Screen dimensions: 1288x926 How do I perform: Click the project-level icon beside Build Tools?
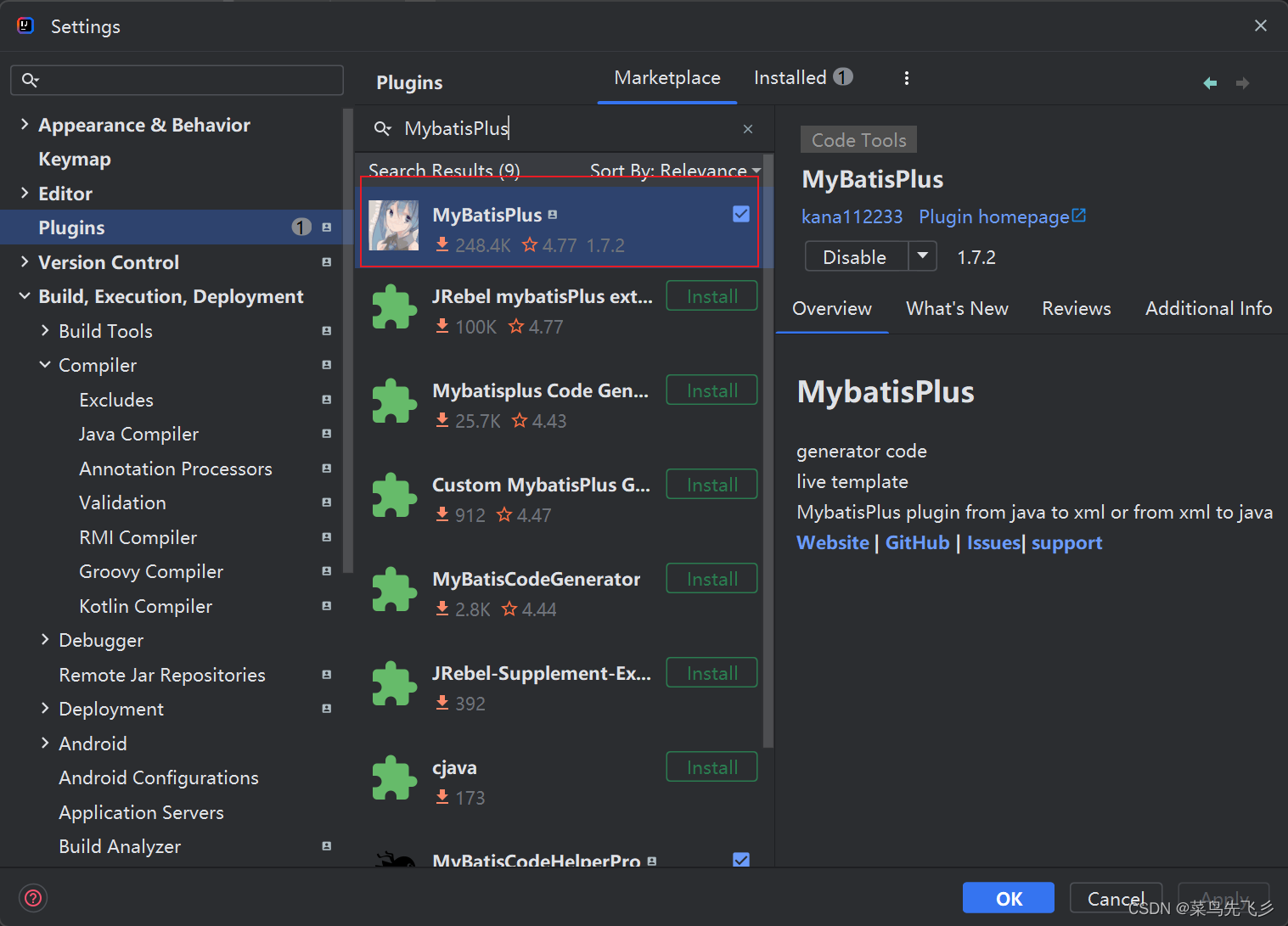click(x=327, y=331)
